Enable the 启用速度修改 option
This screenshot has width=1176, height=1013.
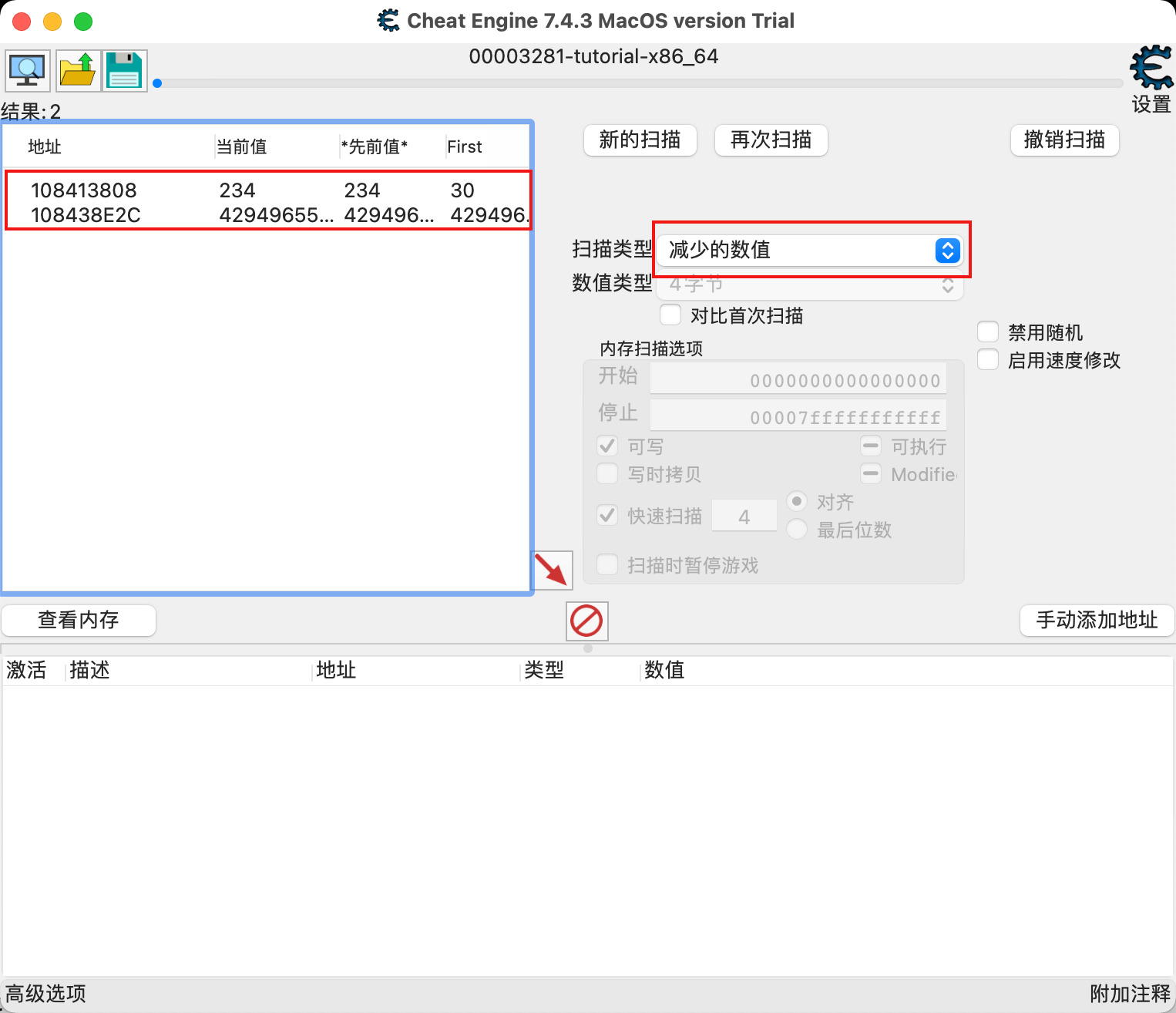coord(987,359)
